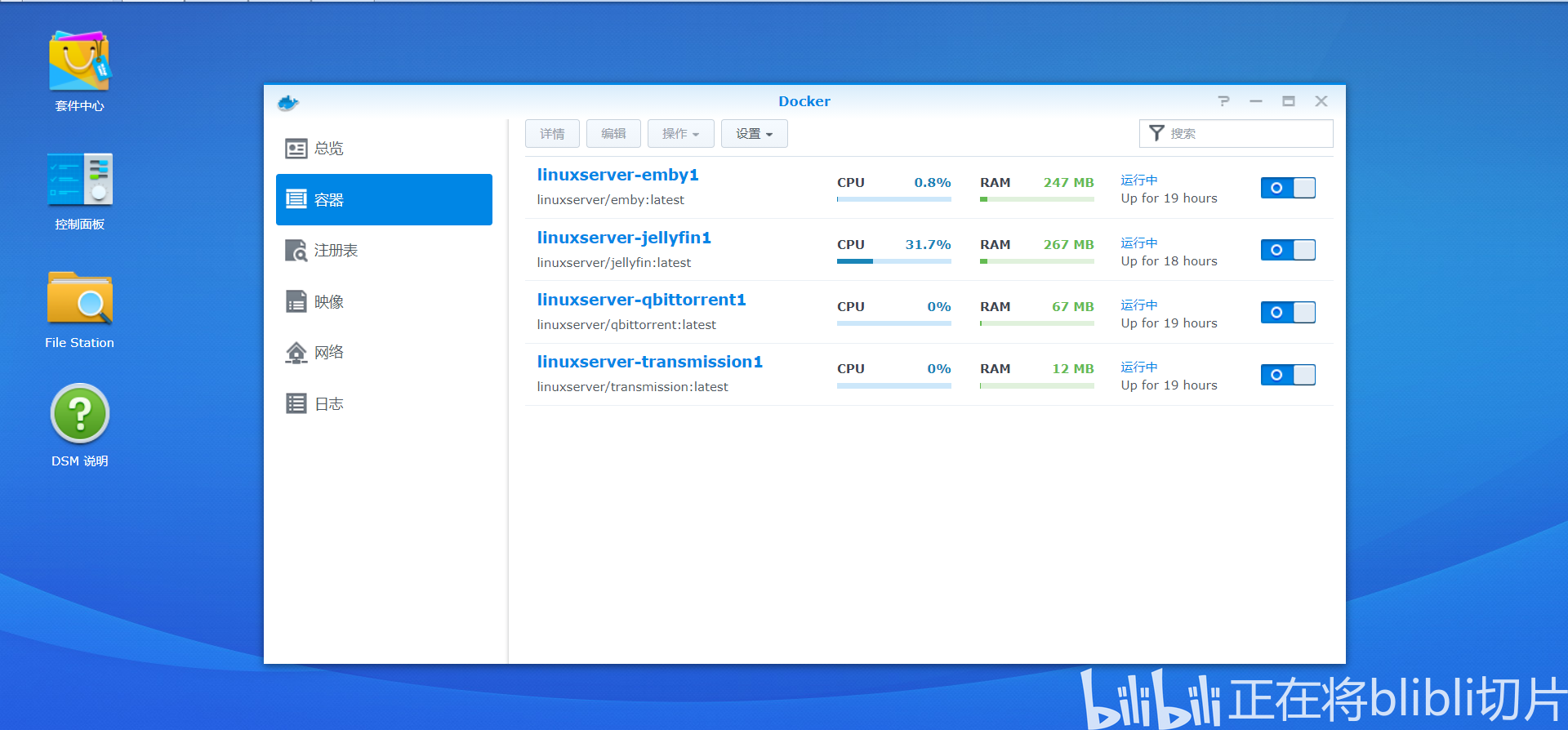The width and height of the screenshot is (1568, 730).
Task: Select the linuxserver-emby1 container name
Action: pos(617,175)
